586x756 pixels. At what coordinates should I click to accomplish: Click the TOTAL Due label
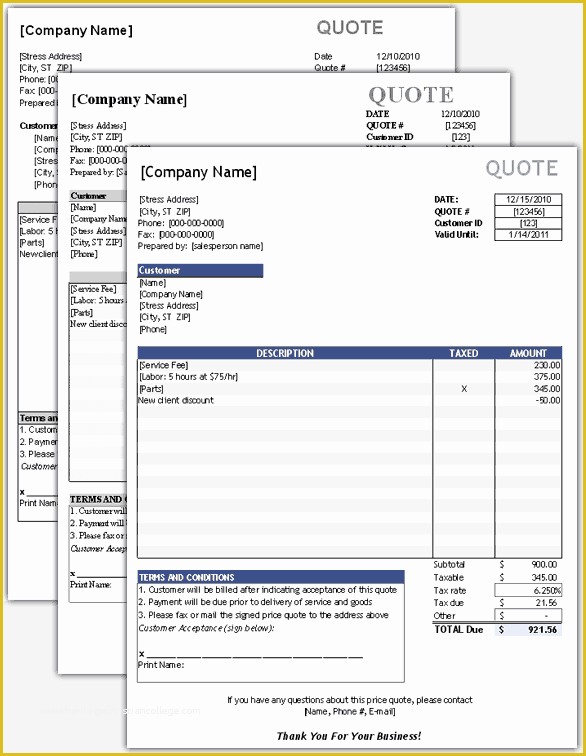(459, 630)
